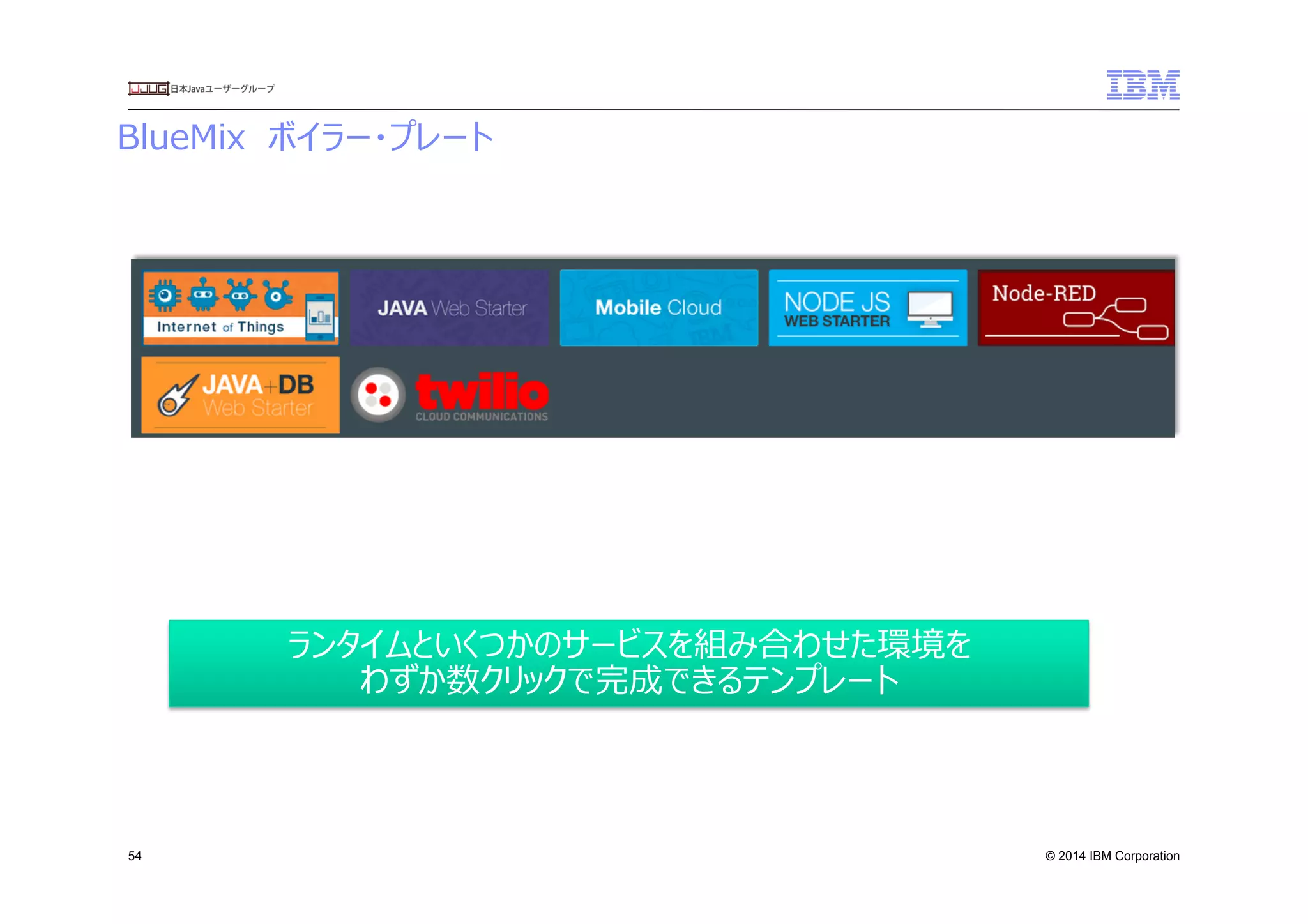This screenshot has height=924, width=1308.
Task: Click the '日本Javaユーザーグループ' header text
Action: coord(222,89)
